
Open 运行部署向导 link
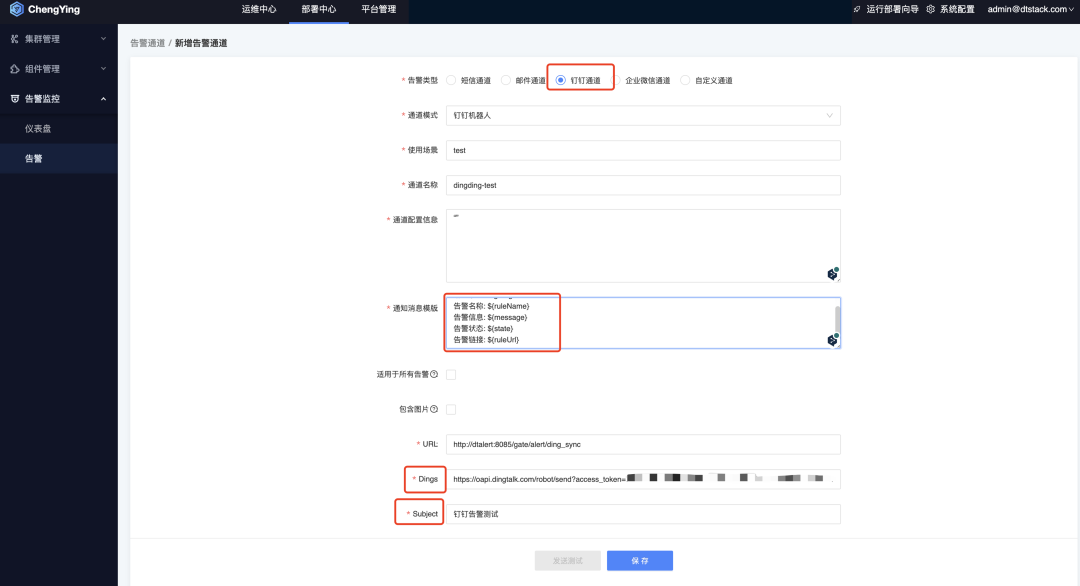coord(892,9)
